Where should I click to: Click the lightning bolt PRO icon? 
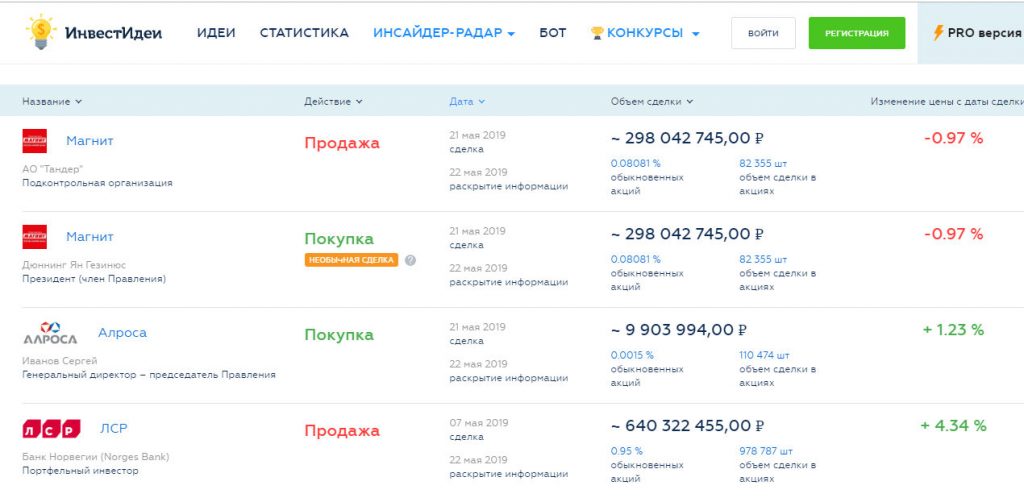pyautogui.click(x=938, y=33)
